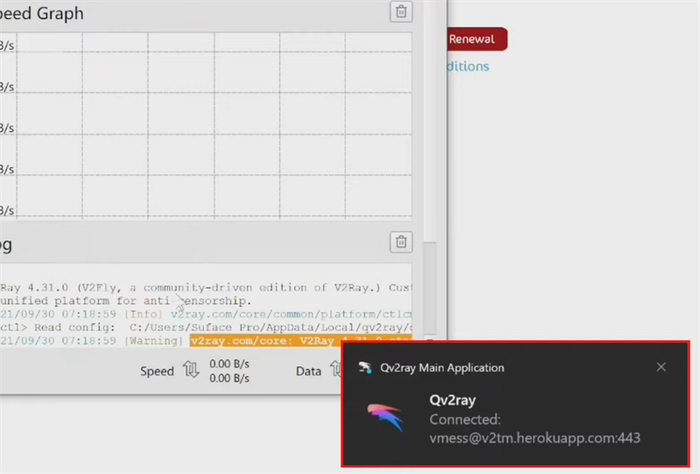This screenshot has width=700, height=474.
Task: Click the Speed label in status bar
Action: coord(157,371)
